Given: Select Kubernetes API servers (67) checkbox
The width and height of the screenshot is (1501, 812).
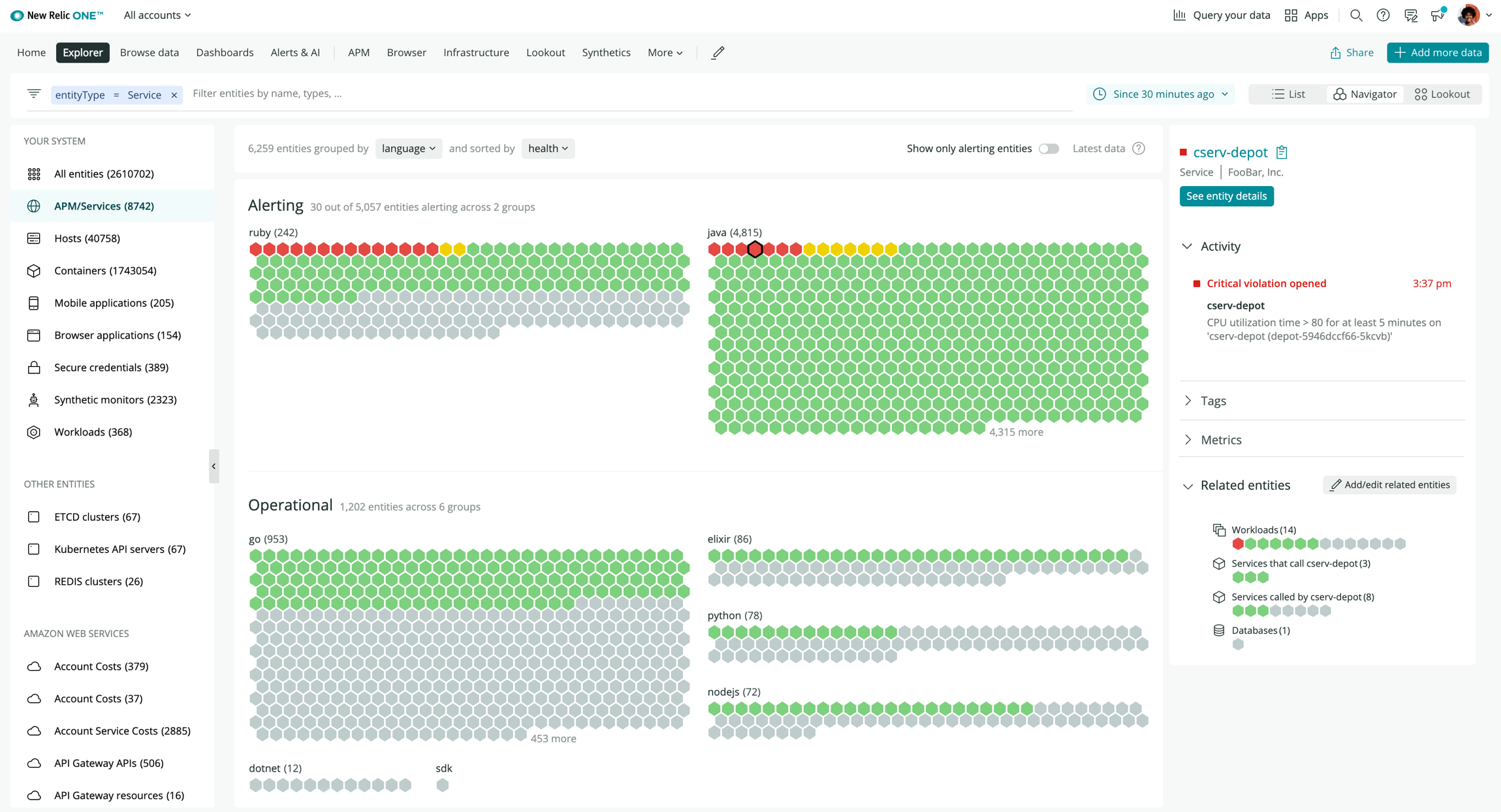Looking at the screenshot, I should (34, 549).
